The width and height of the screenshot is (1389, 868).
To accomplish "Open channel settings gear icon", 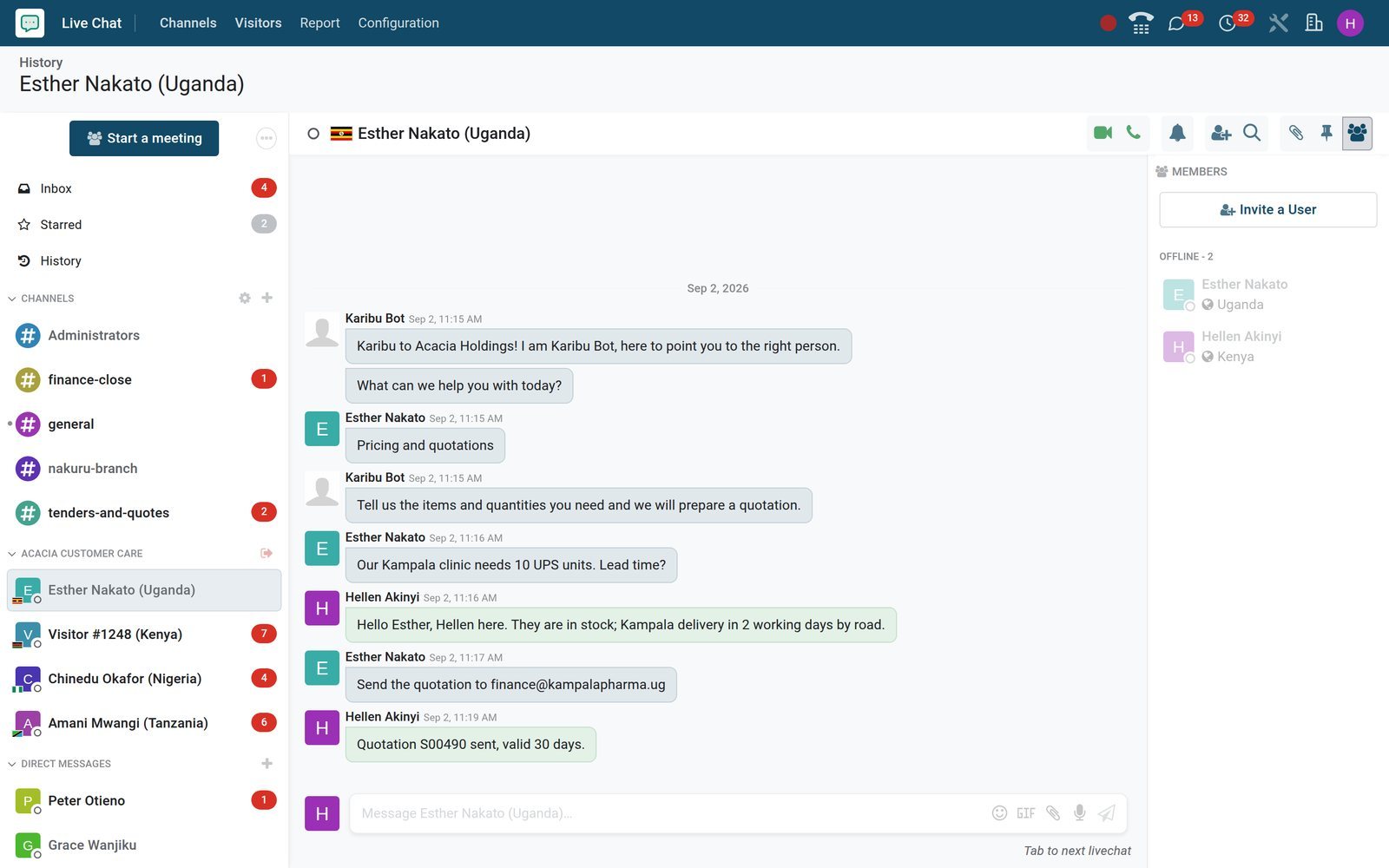I will click(245, 298).
